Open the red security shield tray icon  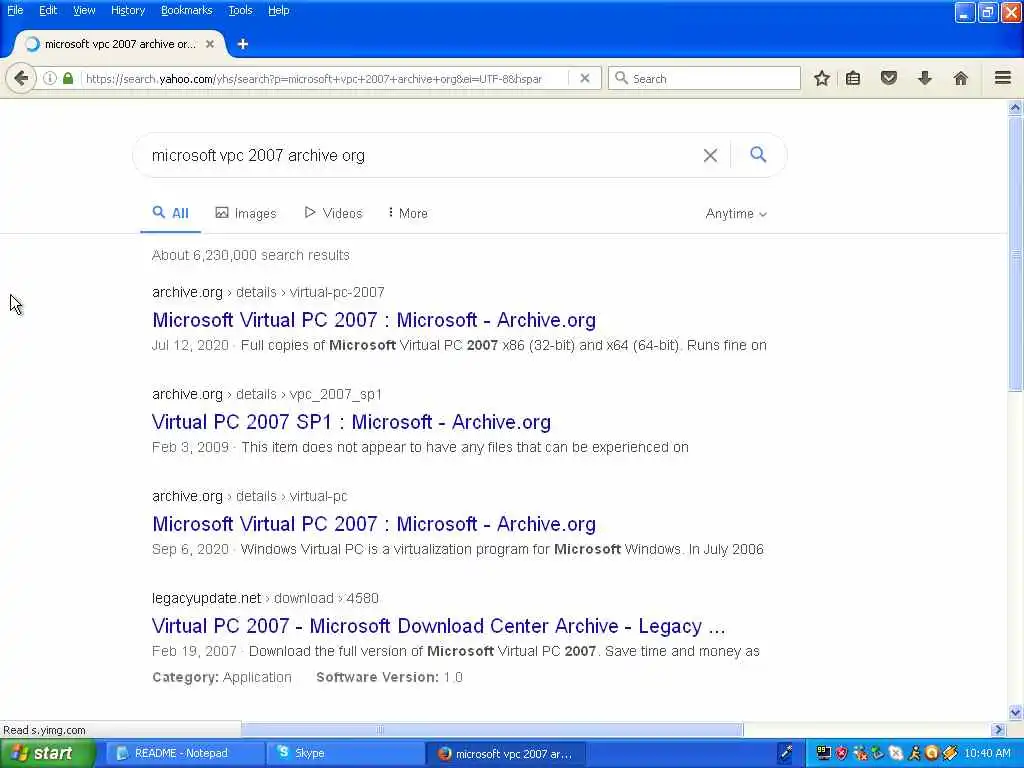click(842, 753)
